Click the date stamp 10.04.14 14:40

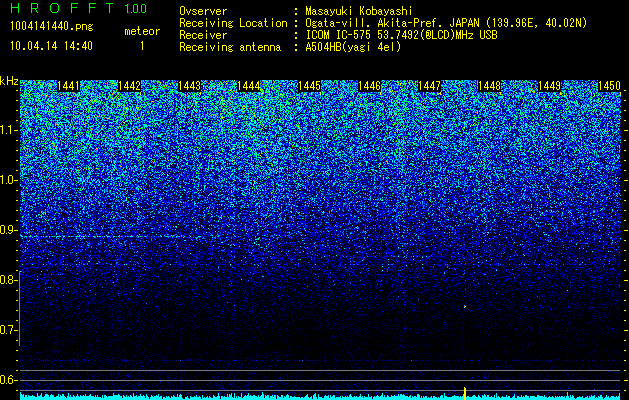[51, 46]
